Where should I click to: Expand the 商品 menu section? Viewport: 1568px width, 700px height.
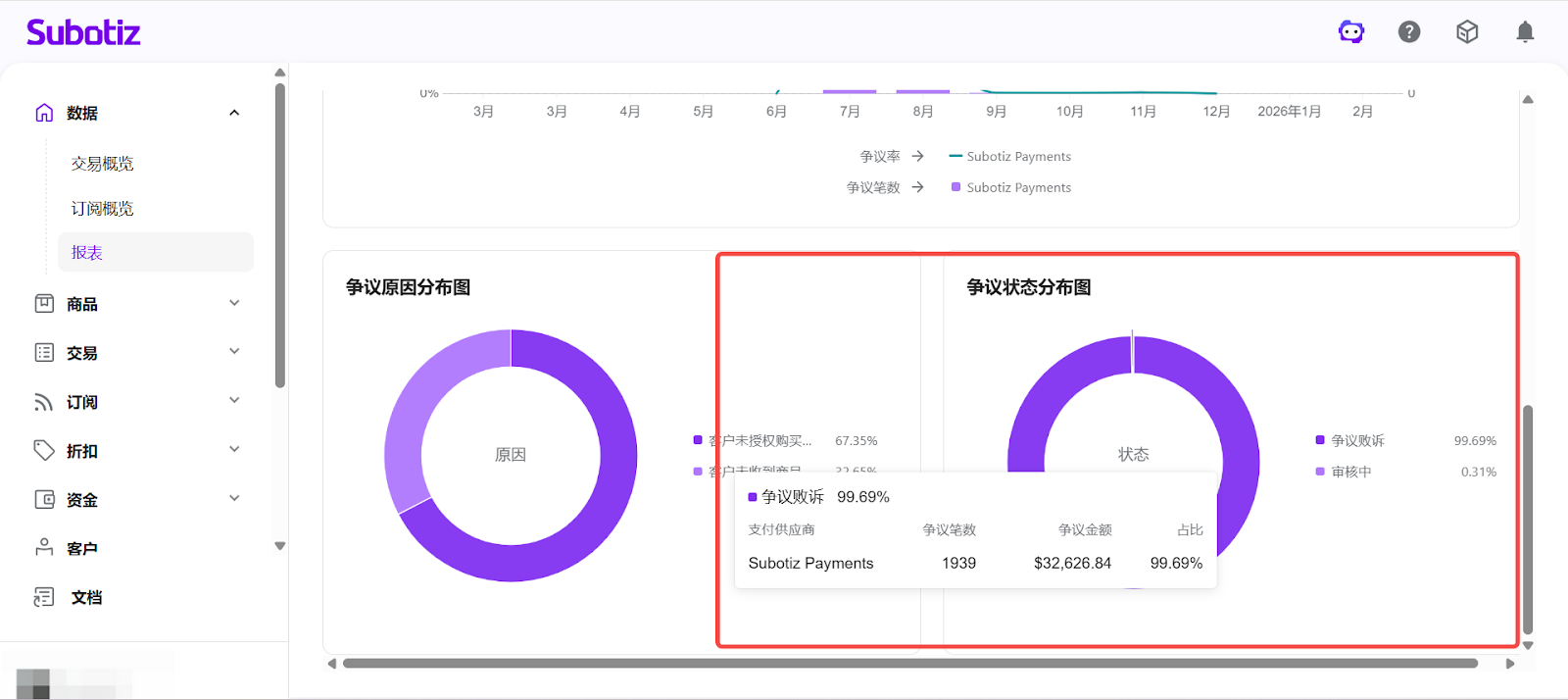(x=234, y=303)
